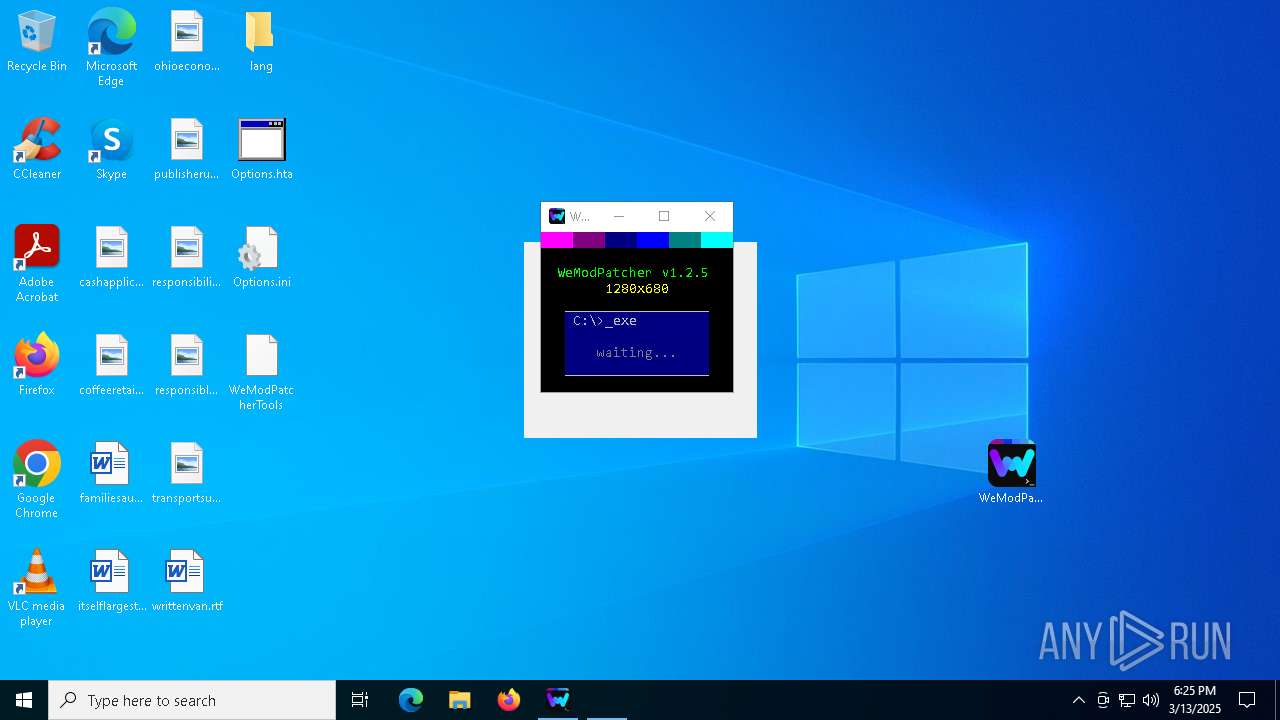Open the lang folder on desktop

click(x=261, y=42)
